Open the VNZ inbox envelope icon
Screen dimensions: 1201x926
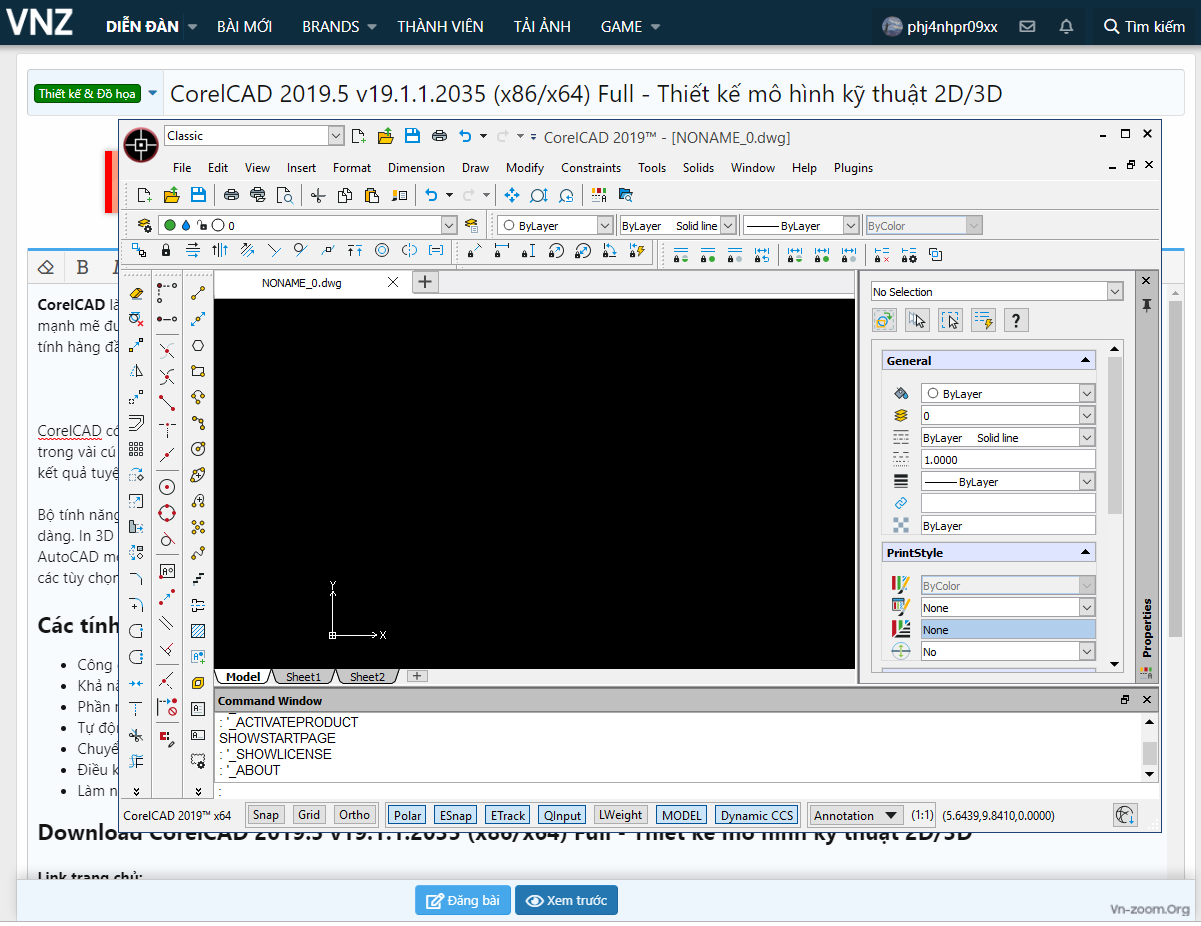(x=1027, y=26)
